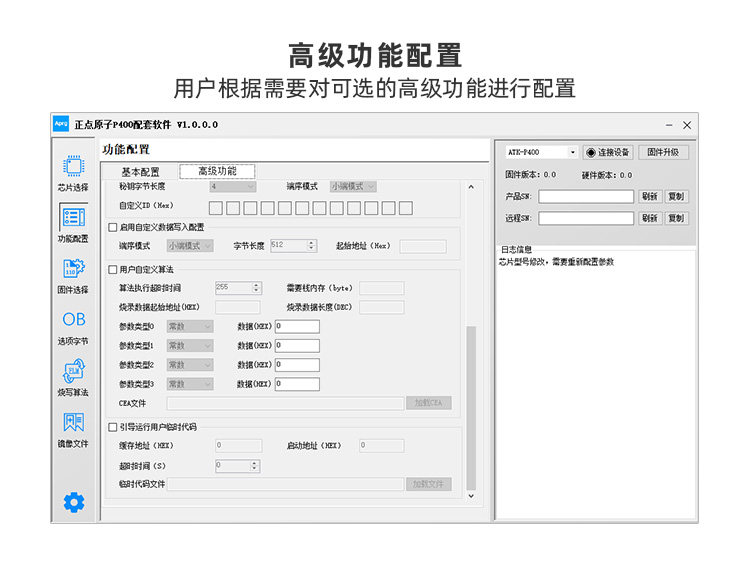Screen dimensions: 750x578
Task: Focus the 起始地址 (Hex) field
Action: (423, 246)
